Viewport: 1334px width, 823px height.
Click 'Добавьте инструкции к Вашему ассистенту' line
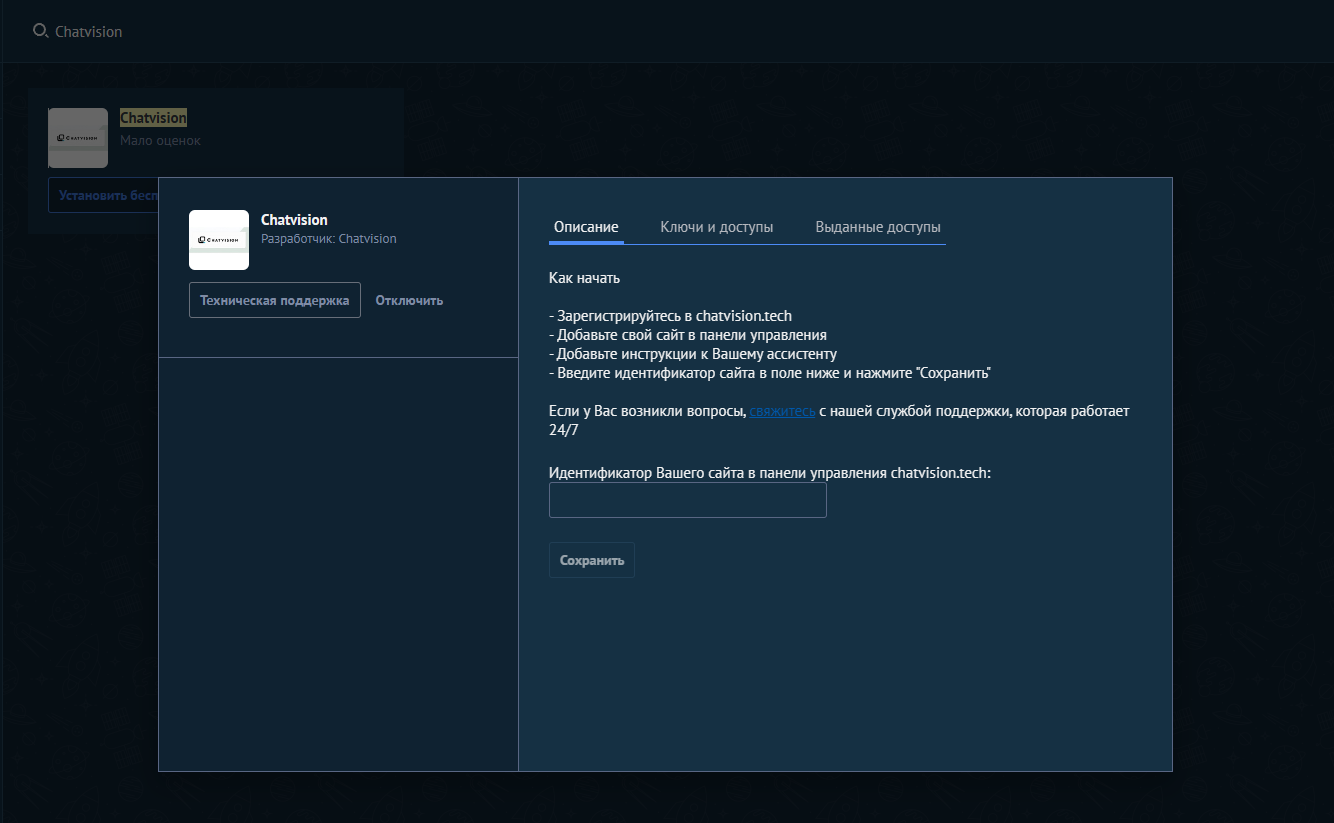click(x=693, y=354)
